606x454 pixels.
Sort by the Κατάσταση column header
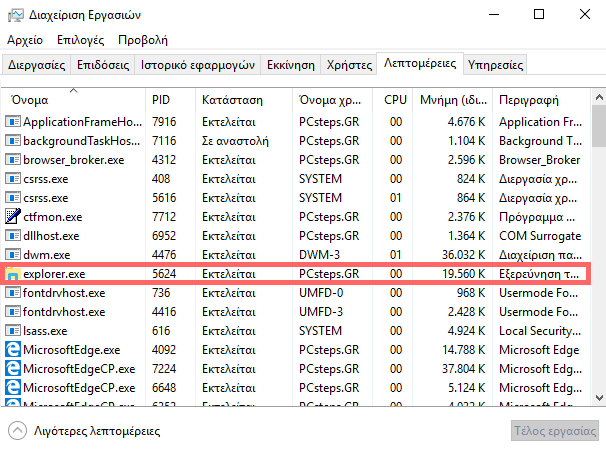click(244, 100)
